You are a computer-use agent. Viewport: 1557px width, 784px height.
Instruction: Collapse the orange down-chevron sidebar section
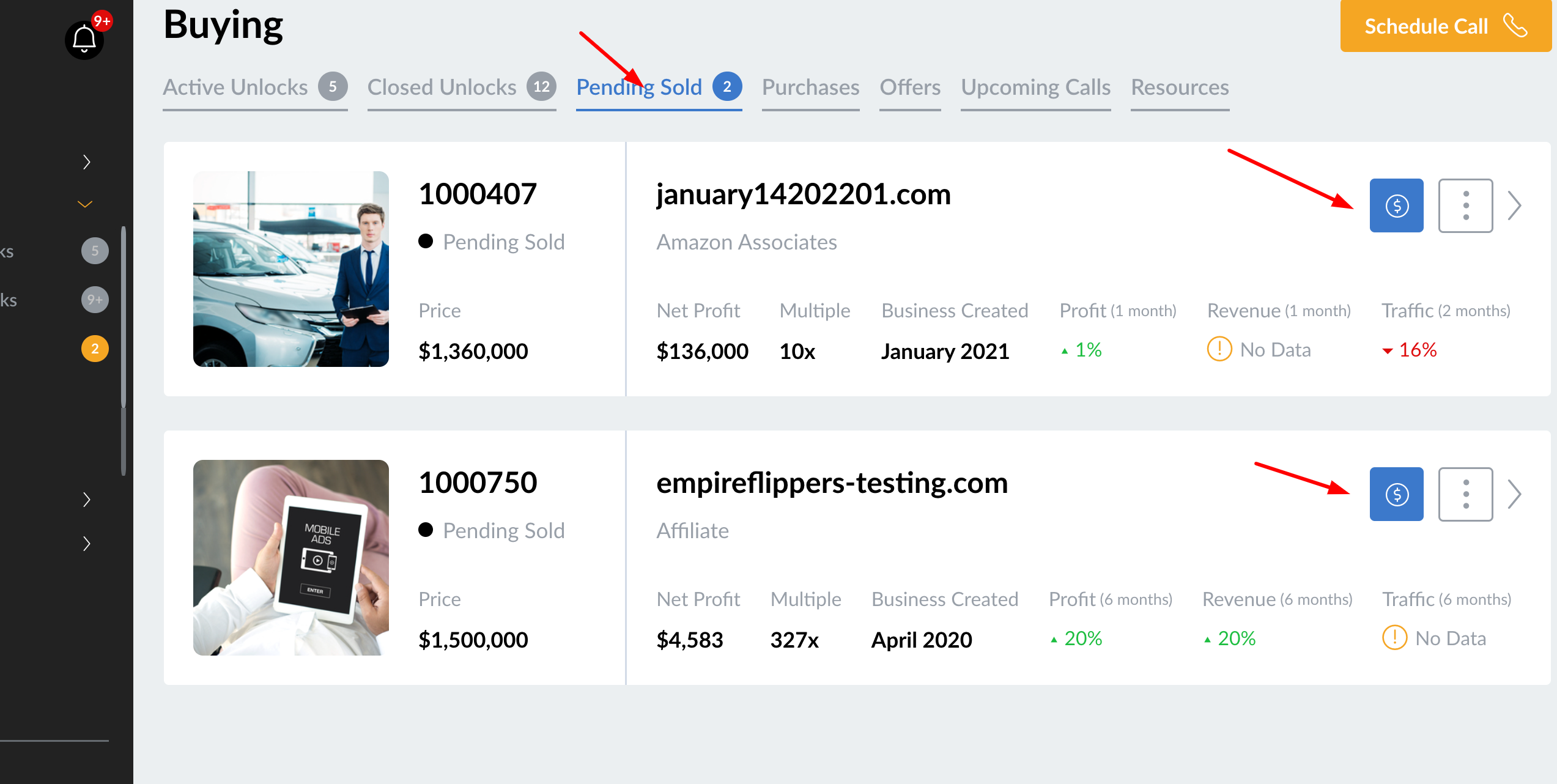click(85, 204)
